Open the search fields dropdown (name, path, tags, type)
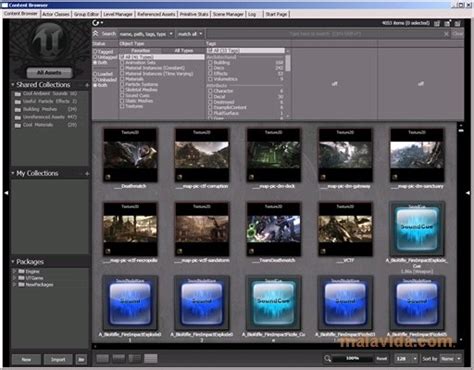This screenshot has height=370, width=474. click(146, 34)
